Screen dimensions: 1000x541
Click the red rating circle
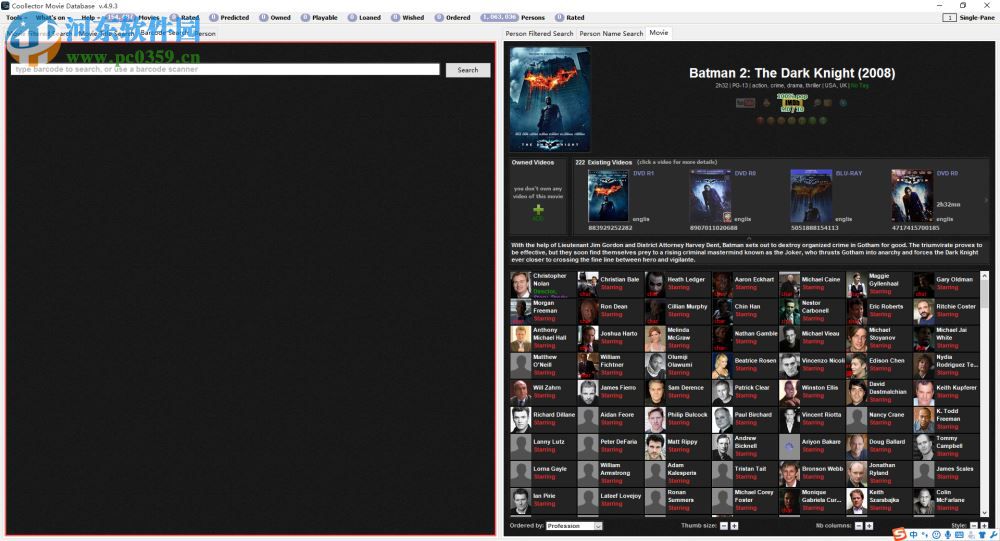click(x=760, y=120)
